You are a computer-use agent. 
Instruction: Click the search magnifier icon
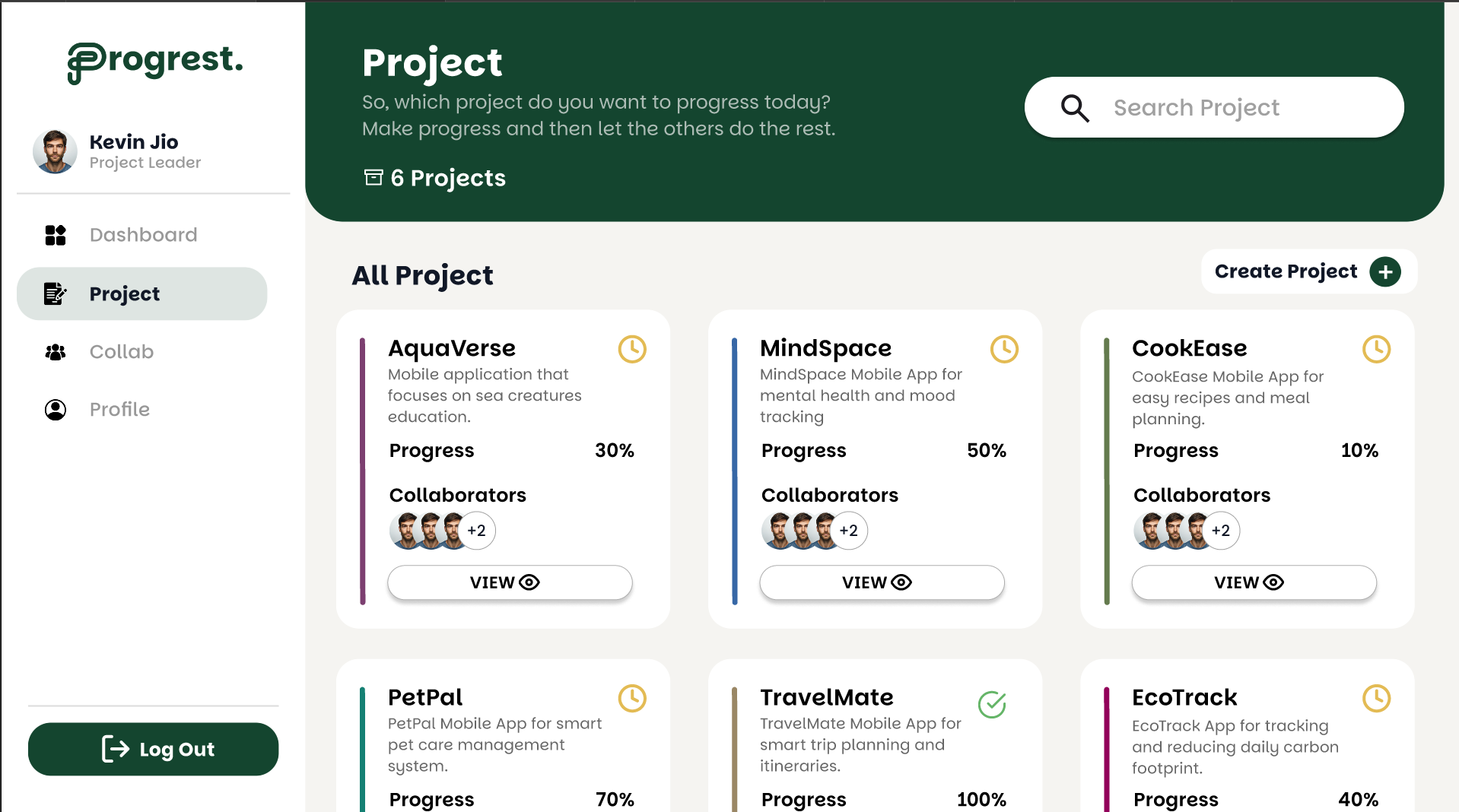(1075, 108)
